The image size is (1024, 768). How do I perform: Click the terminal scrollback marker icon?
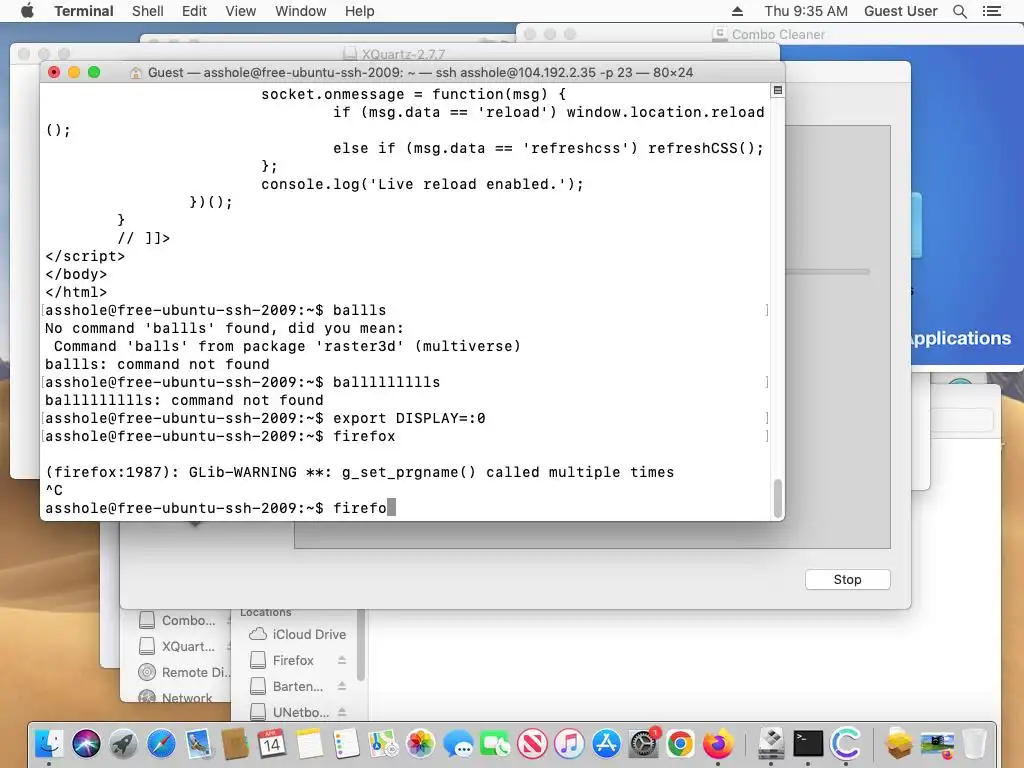coord(777,90)
